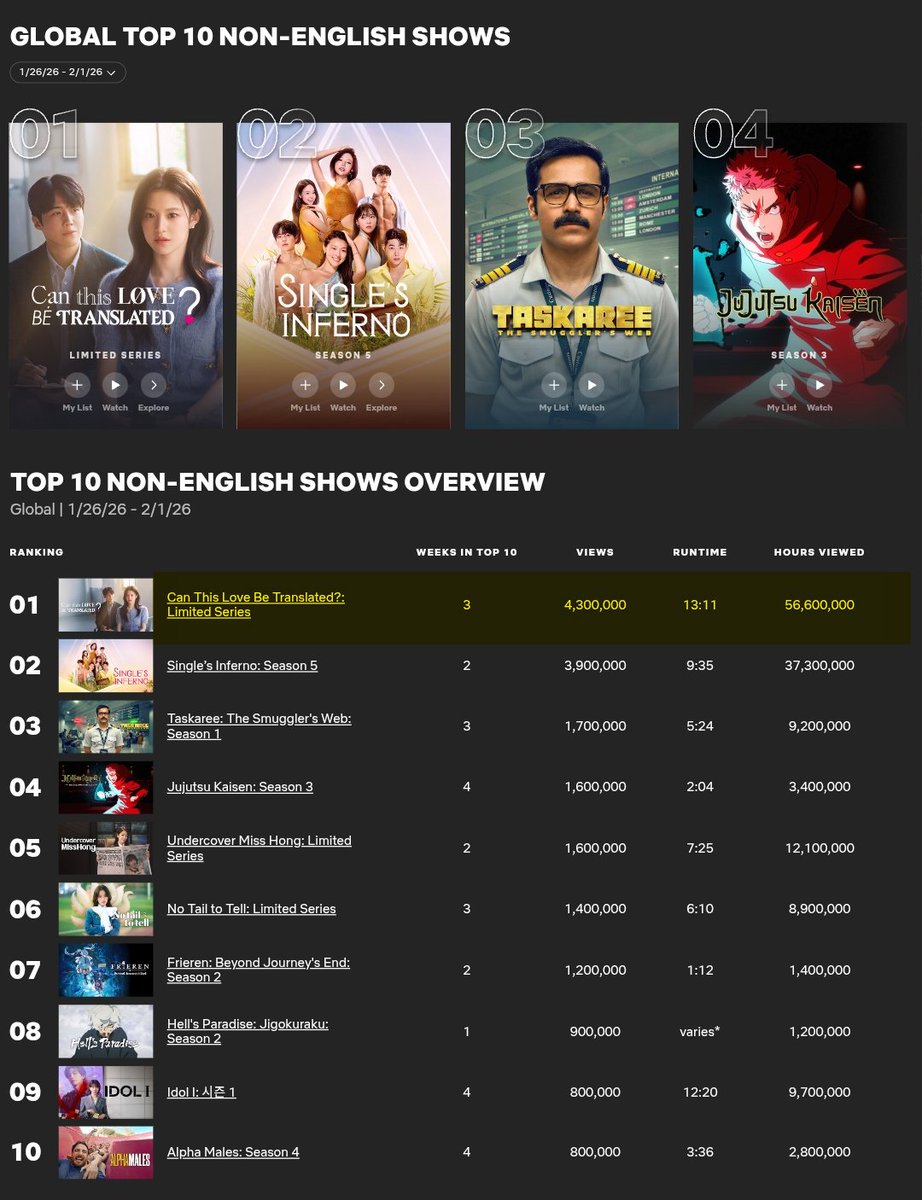922x1200 pixels.
Task: Click the Weeks in Top 10 column header
Action: [x=466, y=552]
